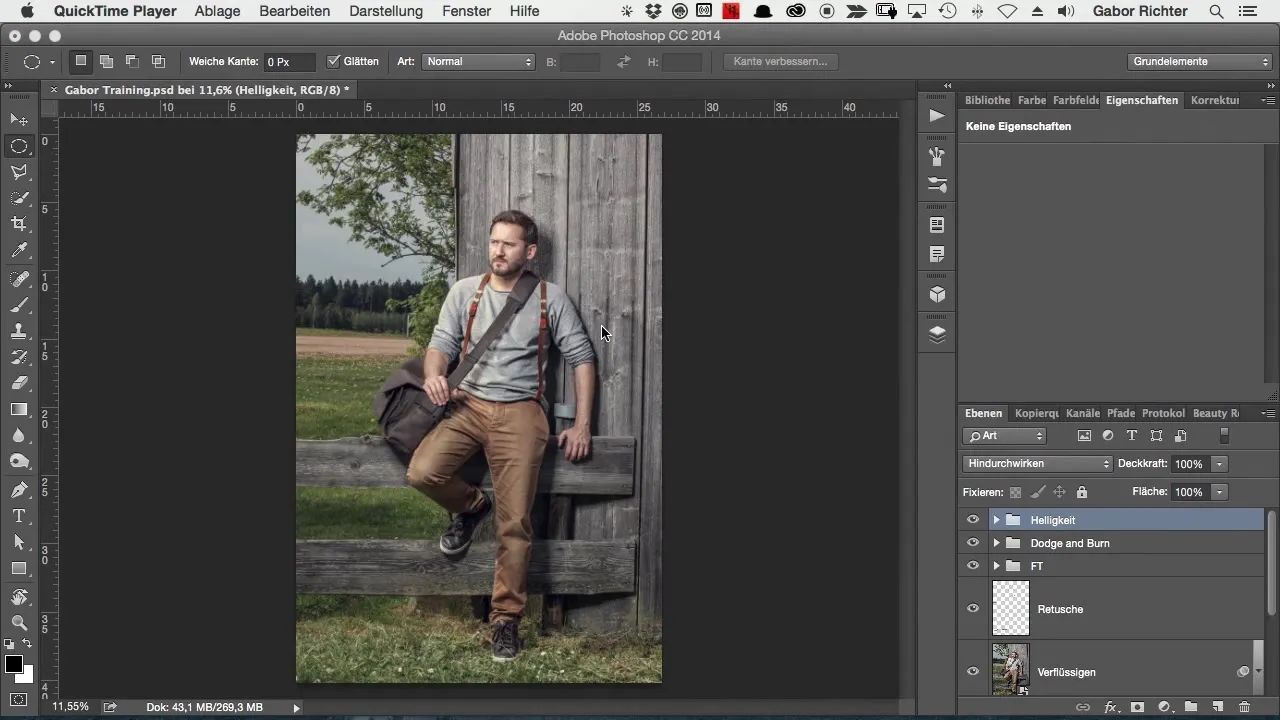
Task: Select the Move tool
Action: [19, 120]
